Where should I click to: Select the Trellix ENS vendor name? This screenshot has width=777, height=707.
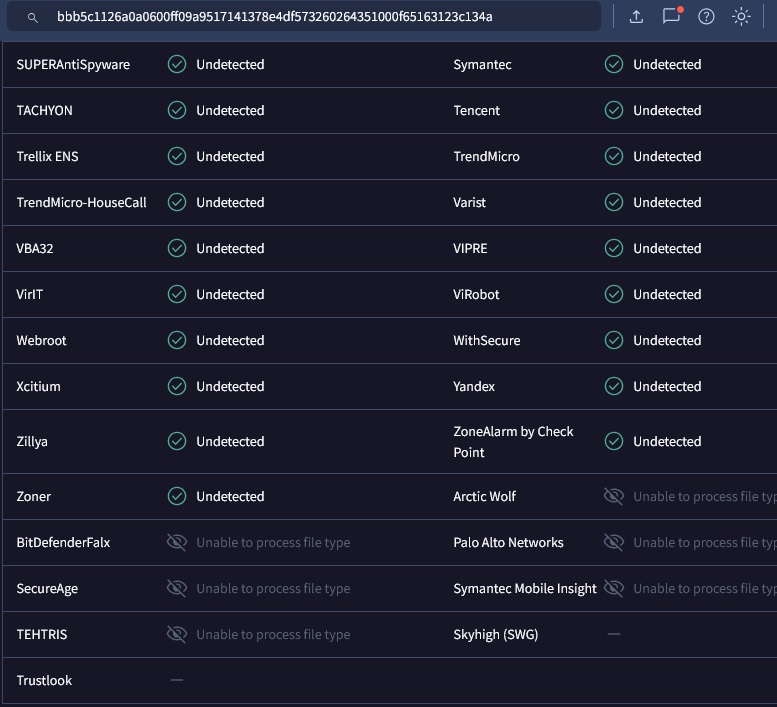point(48,156)
